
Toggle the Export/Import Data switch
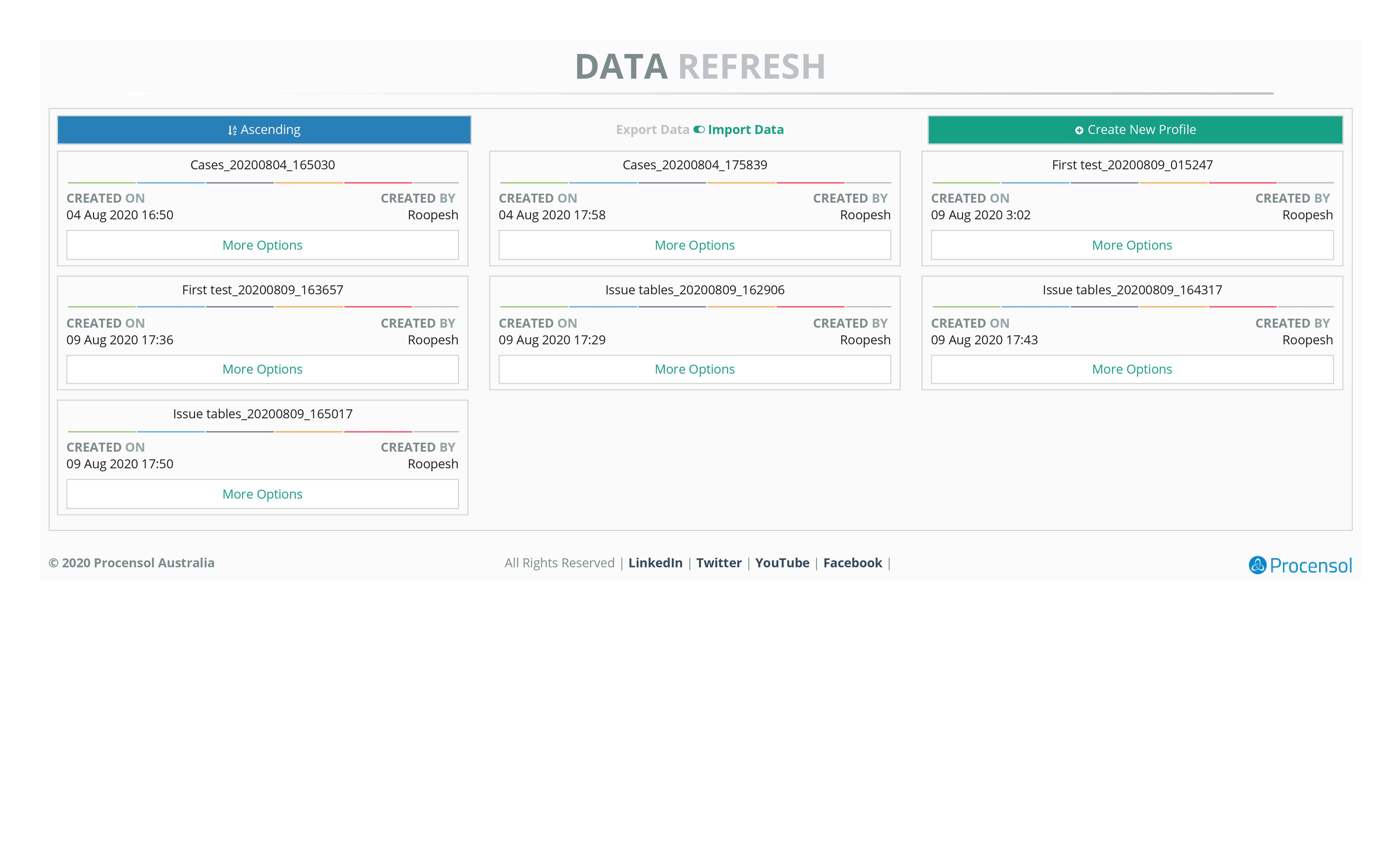[x=699, y=130]
